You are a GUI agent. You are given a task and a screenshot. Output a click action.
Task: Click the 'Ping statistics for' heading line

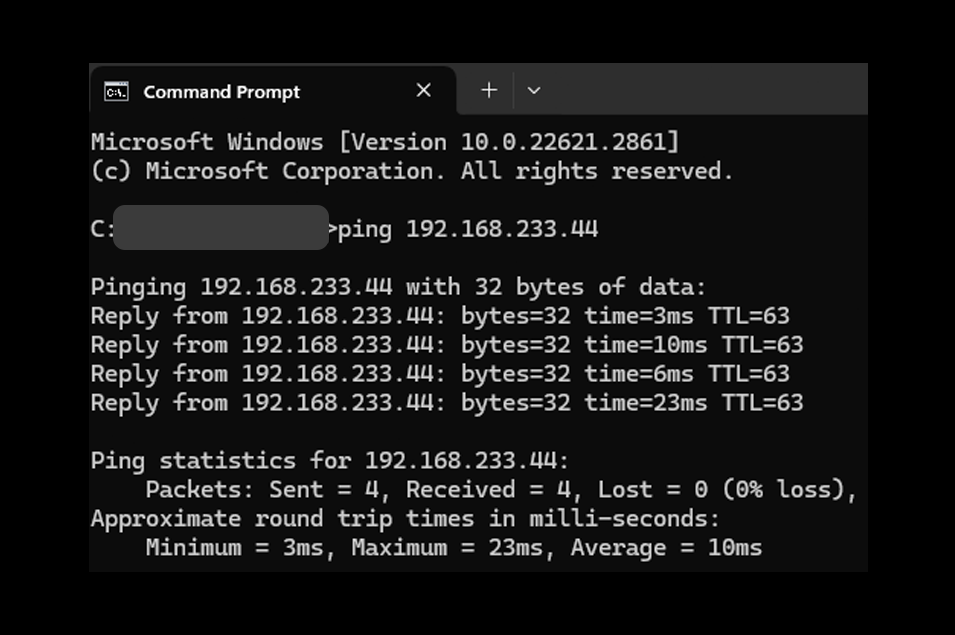330,461
